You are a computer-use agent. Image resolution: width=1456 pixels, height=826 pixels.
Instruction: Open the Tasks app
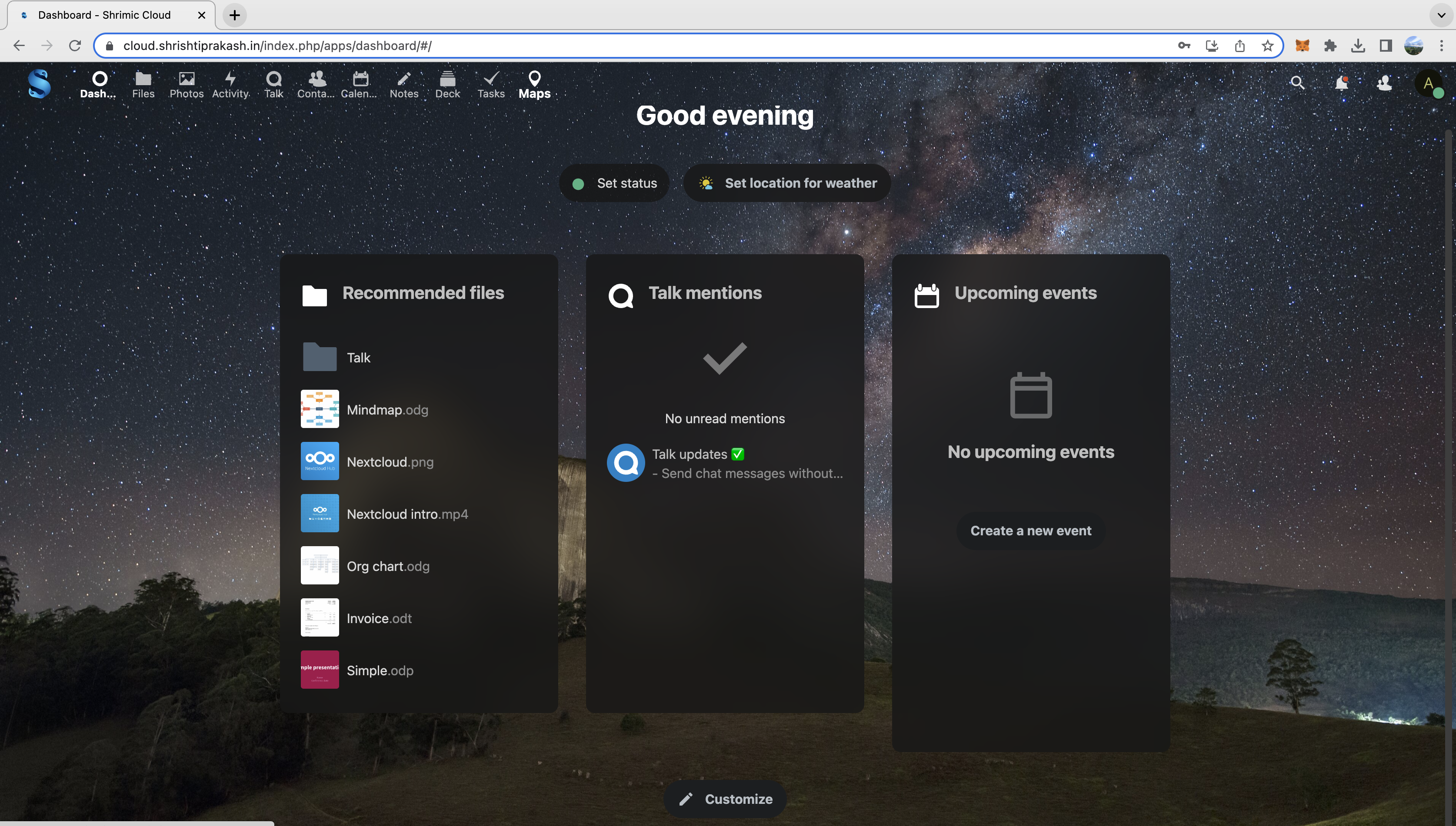(x=490, y=84)
